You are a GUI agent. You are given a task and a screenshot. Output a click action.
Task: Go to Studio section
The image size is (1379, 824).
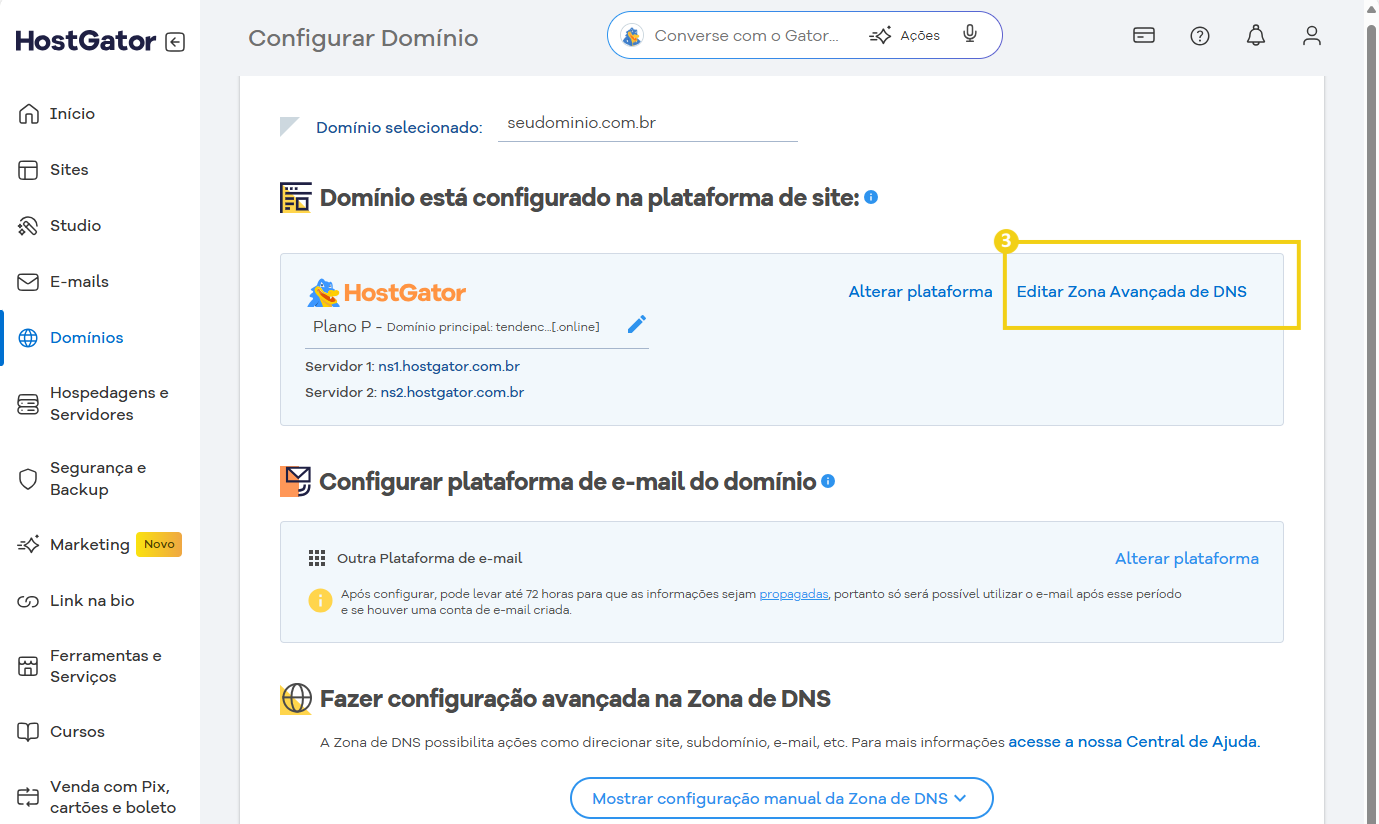(x=75, y=226)
